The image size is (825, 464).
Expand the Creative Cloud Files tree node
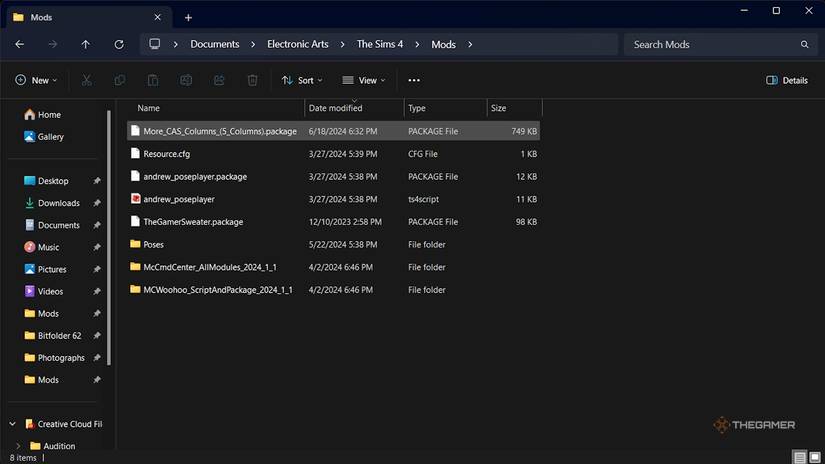pyautogui.click(x=13, y=424)
